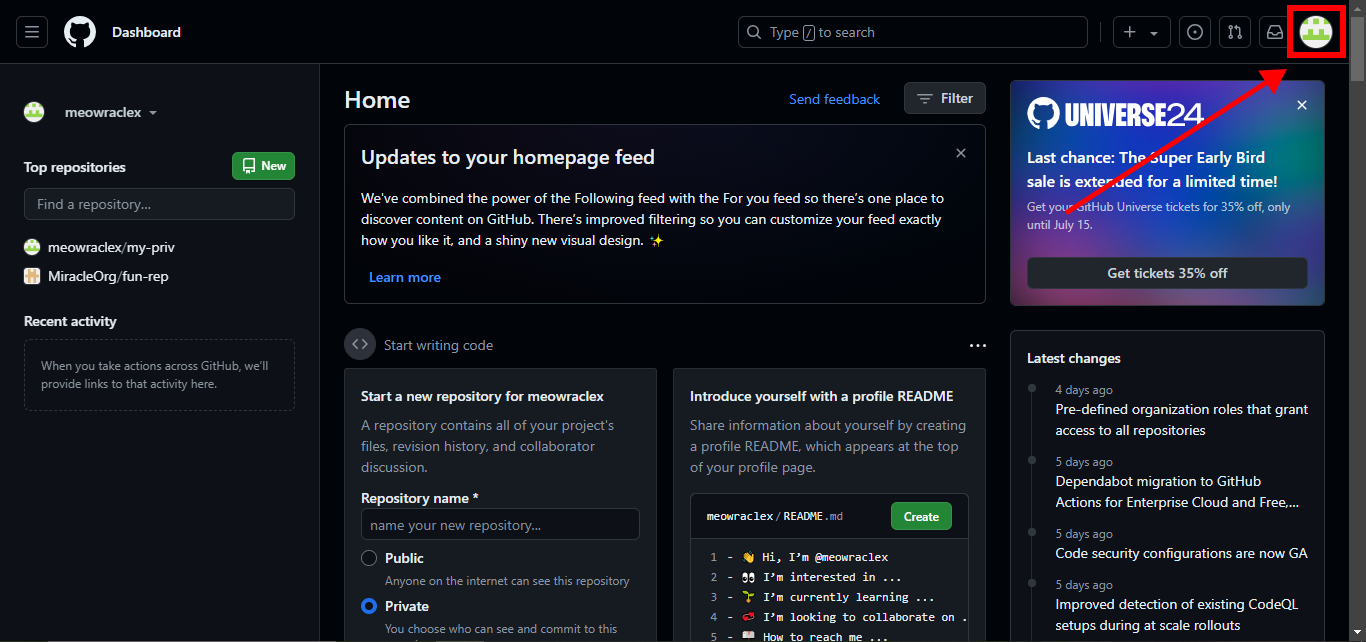1366x642 pixels.
Task: Open the three-dot menu beside Start writing code
Action: click(x=977, y=345)
